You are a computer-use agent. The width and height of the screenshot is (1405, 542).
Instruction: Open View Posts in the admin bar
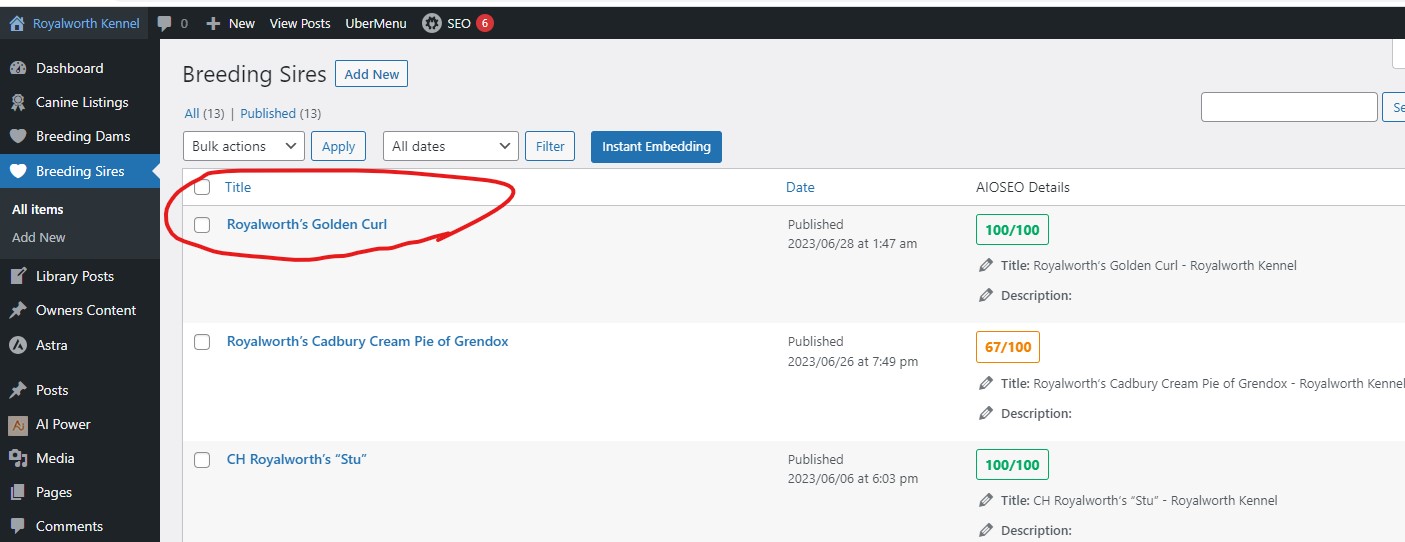[300, 23]
